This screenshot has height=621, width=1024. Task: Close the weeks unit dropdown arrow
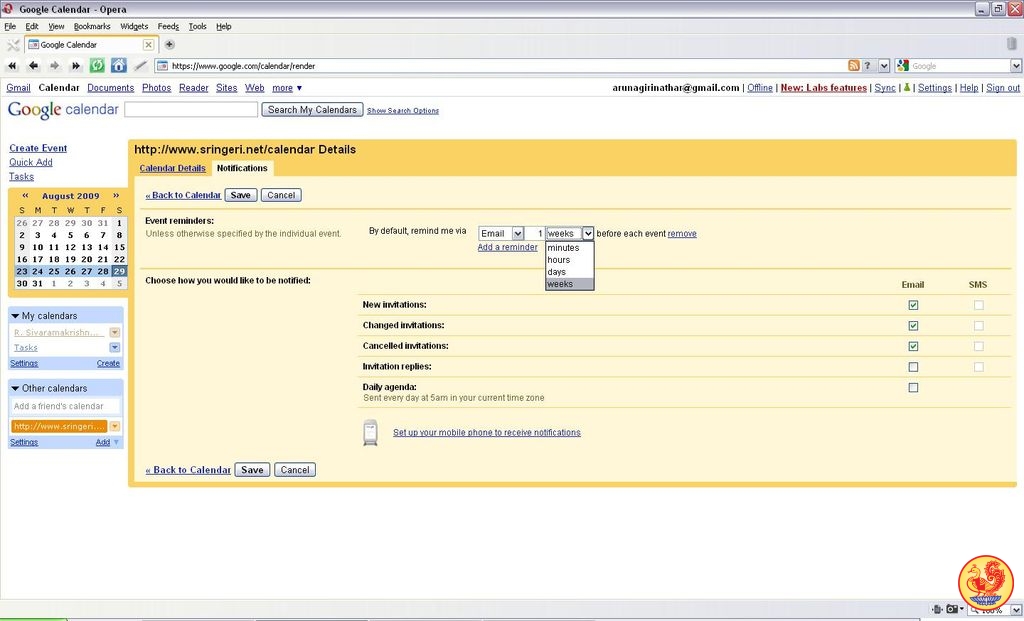tap(588, 233)
